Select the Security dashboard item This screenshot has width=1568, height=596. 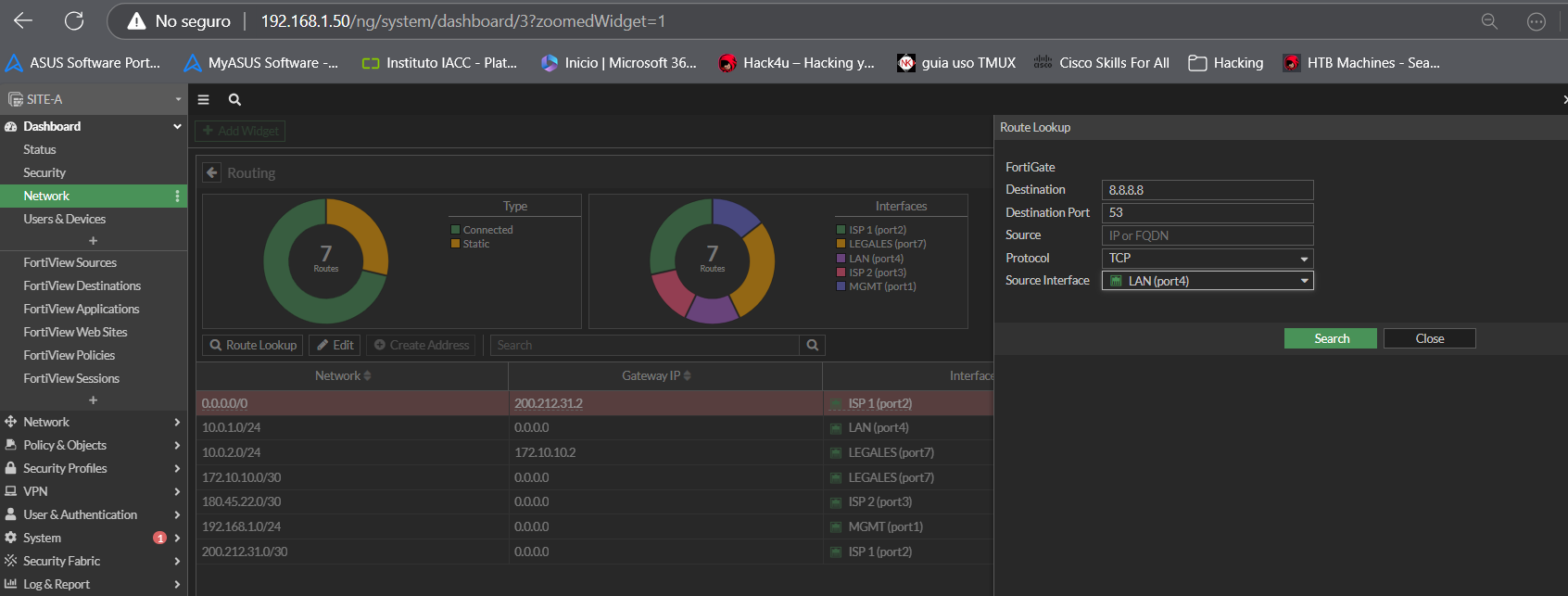point(44,173)
